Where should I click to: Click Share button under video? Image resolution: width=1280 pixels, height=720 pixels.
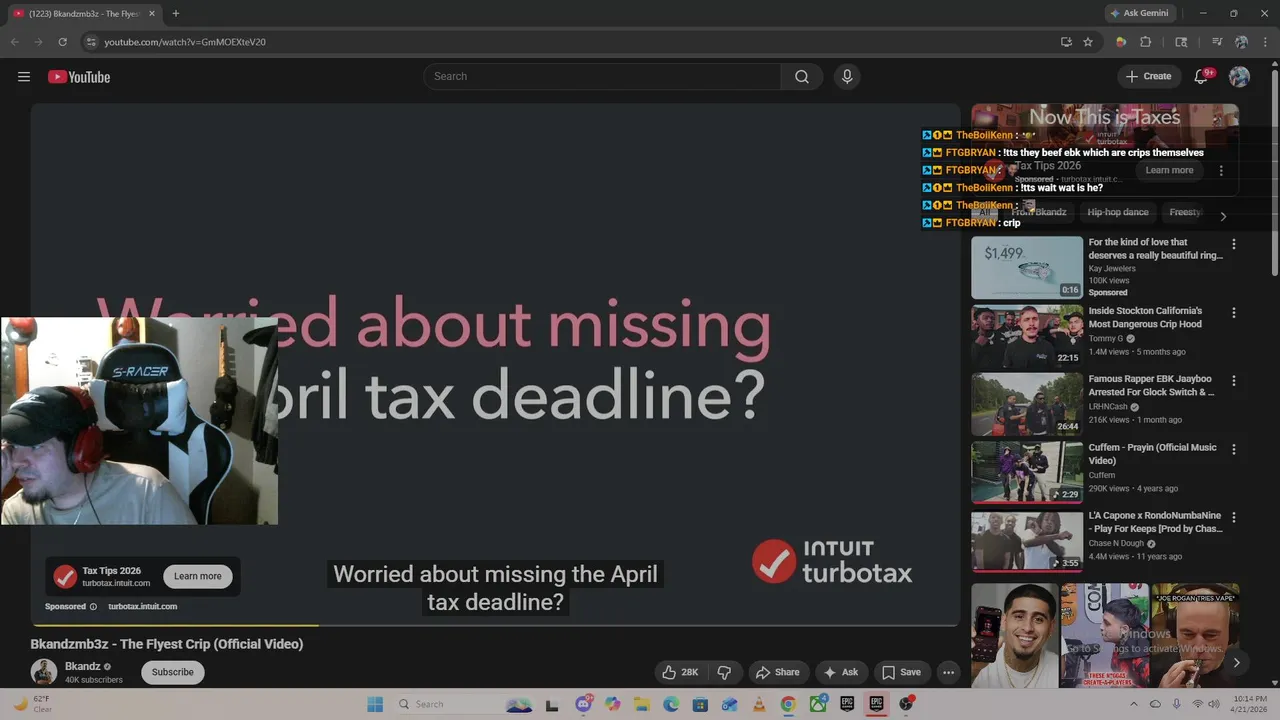[x=777, y=672]
